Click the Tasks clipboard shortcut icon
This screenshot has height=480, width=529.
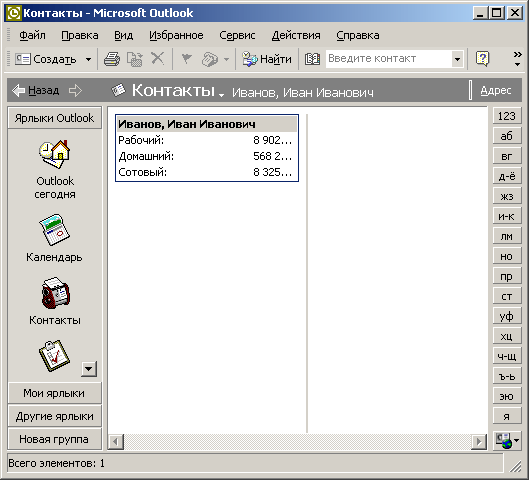pyautogui.click(x=54, y=356)
